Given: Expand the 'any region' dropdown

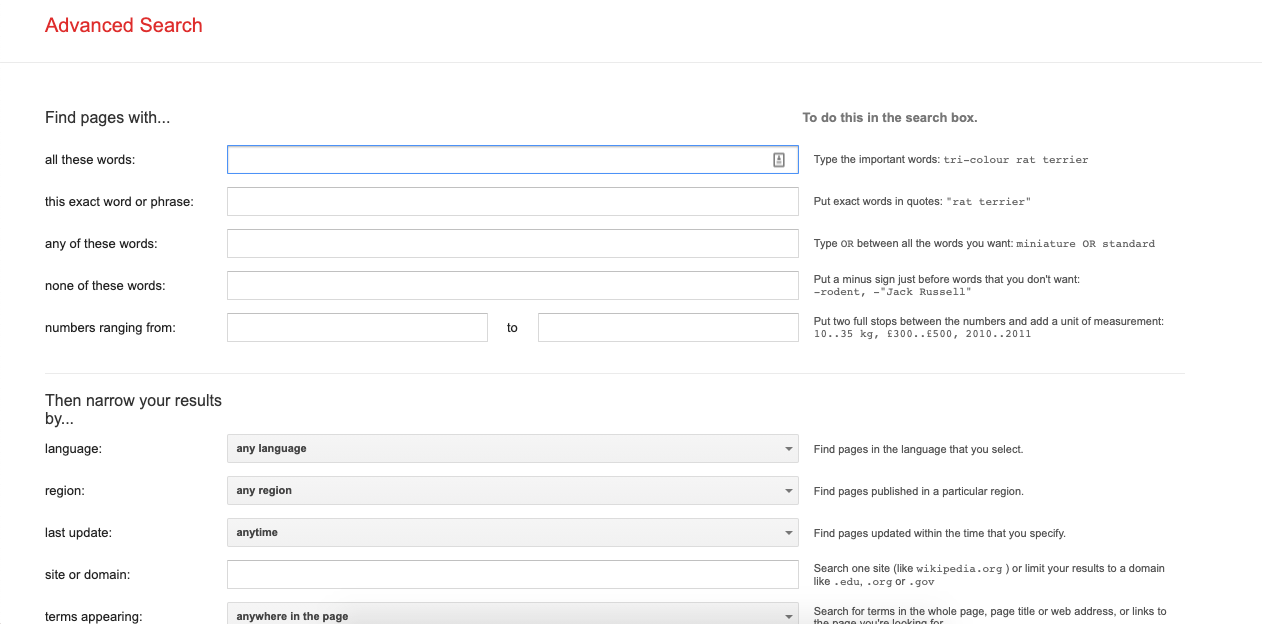Looking at the screenshot, I should coord(512,491).
